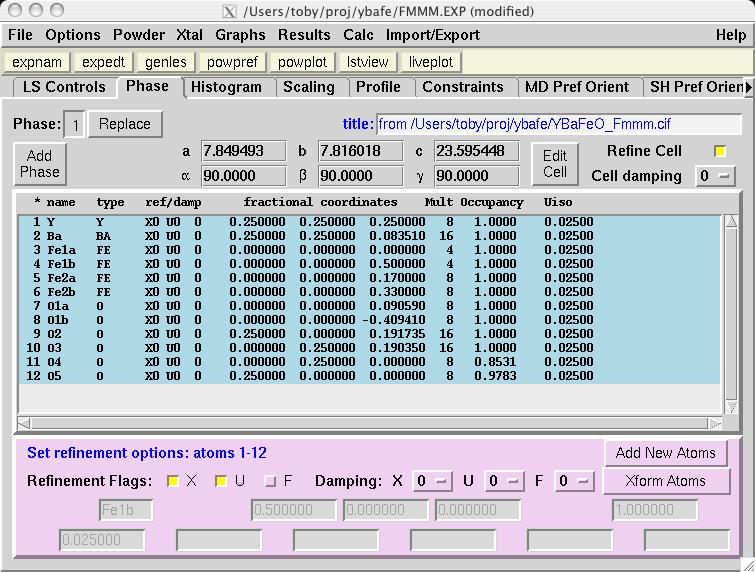The image size is (755, 572).
Task: Click the horizontal scrollbar right arrow
Action: (x=715, y=424)
